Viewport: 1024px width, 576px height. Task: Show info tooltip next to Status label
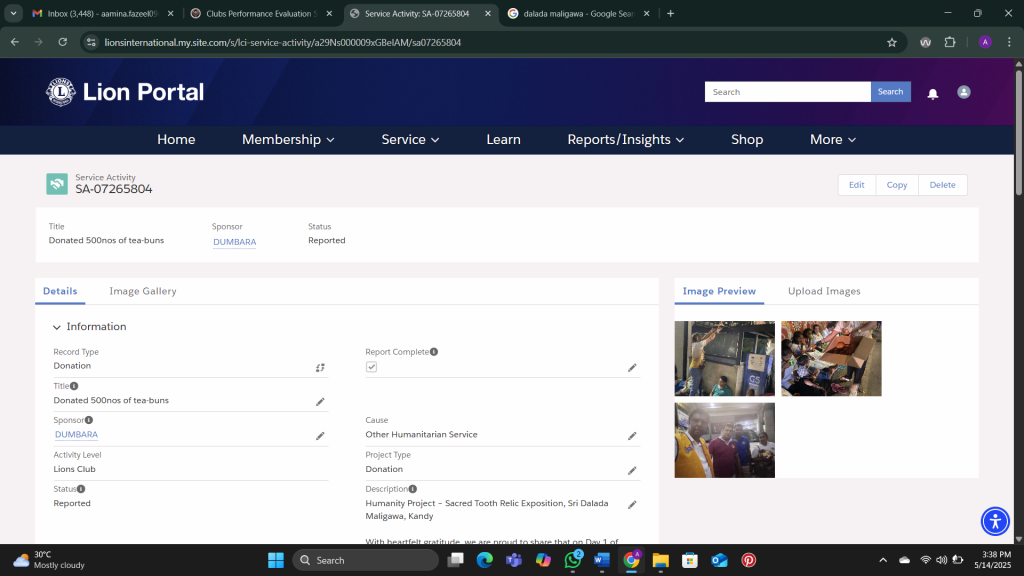[81, 488]
